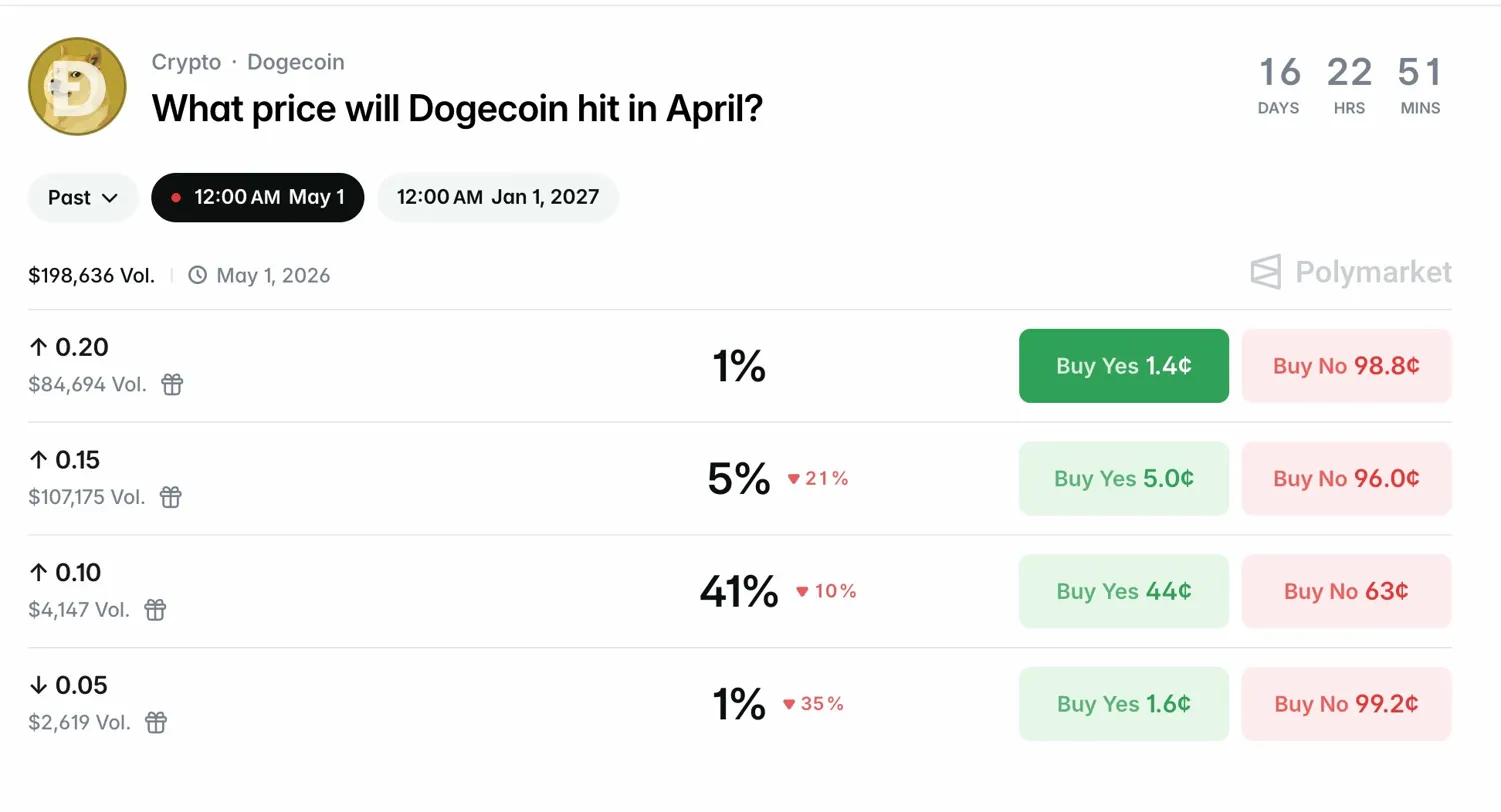Click the Polymarket logo
The height and width of the screenshot is (812, 1501).
click(1350, 272)
